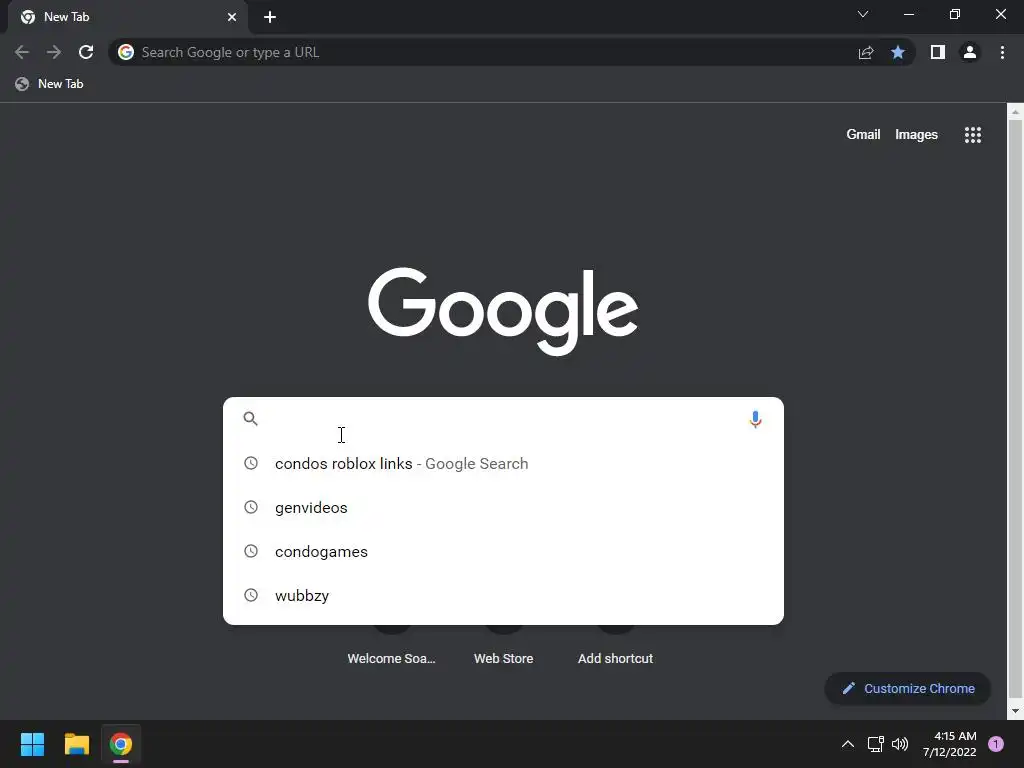The width and height of the screenshot is (1024, 768).
Task: Open Chrome's three-dot menu
Action: click(1002, 52)
